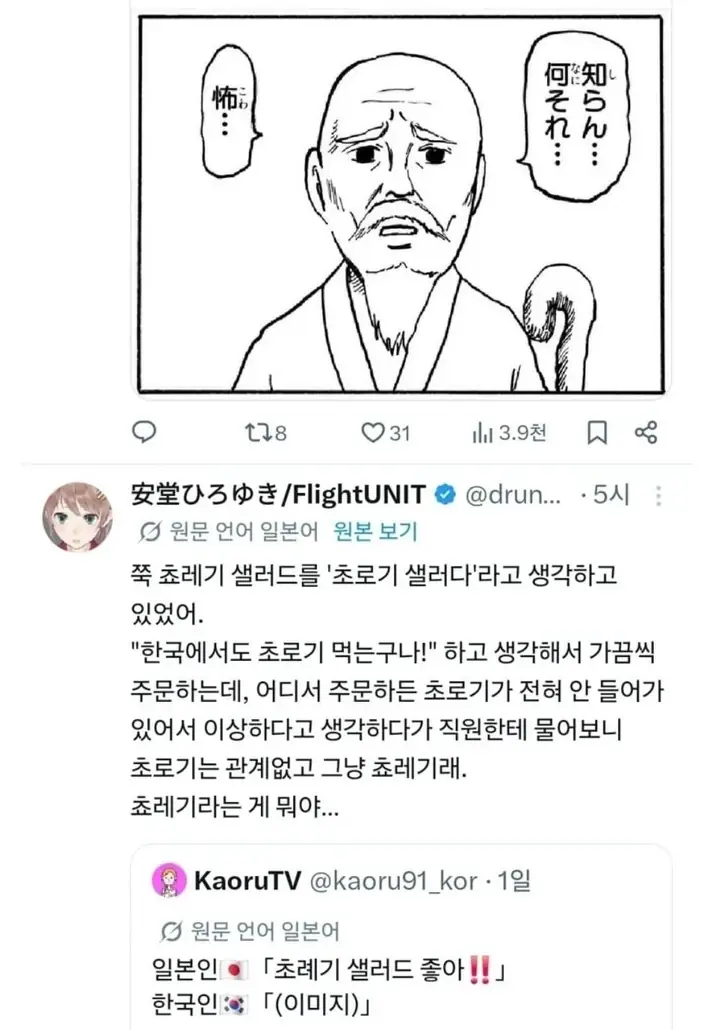This screenshot has height=1030, width=714.
Task: Open the manga panel image
Action: pyautogui.click(x=401, y=204)
